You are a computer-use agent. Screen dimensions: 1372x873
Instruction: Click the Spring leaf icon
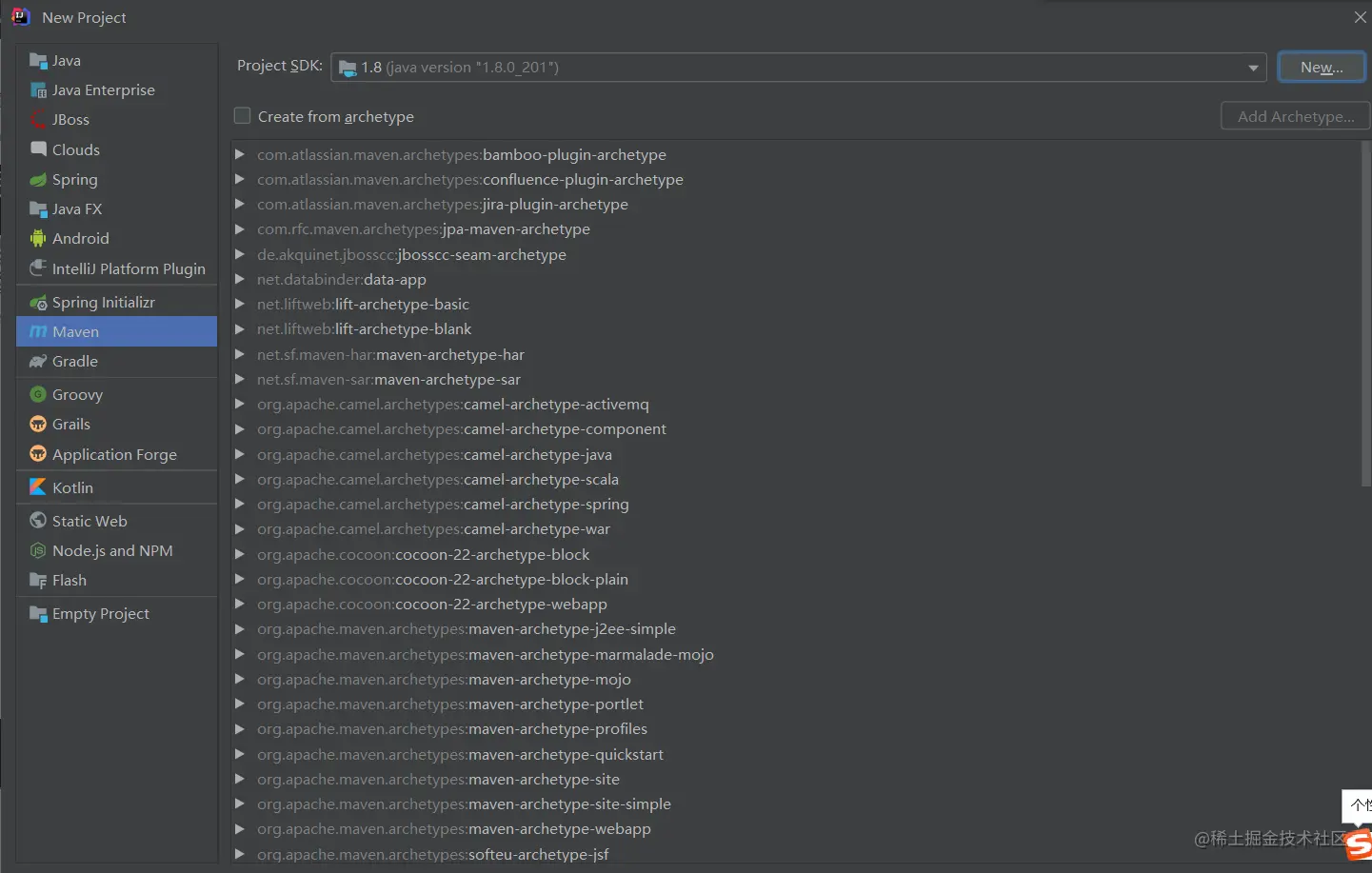[38, 180]
